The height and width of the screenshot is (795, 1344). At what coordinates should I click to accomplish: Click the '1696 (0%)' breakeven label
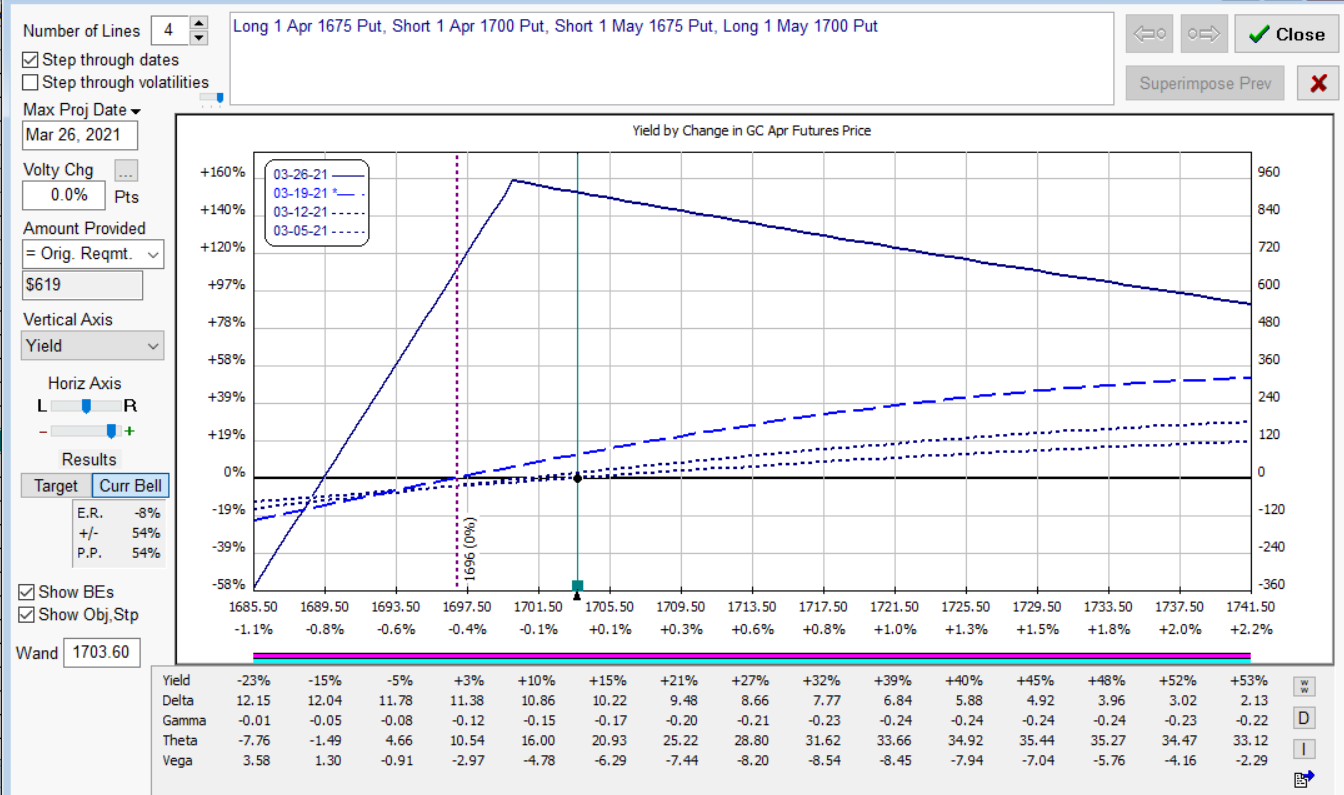(x=470, y=549)
